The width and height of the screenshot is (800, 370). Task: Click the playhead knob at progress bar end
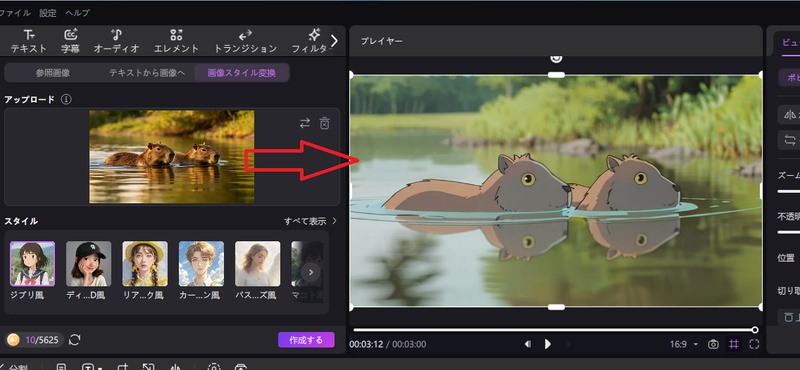coord(755,330)
